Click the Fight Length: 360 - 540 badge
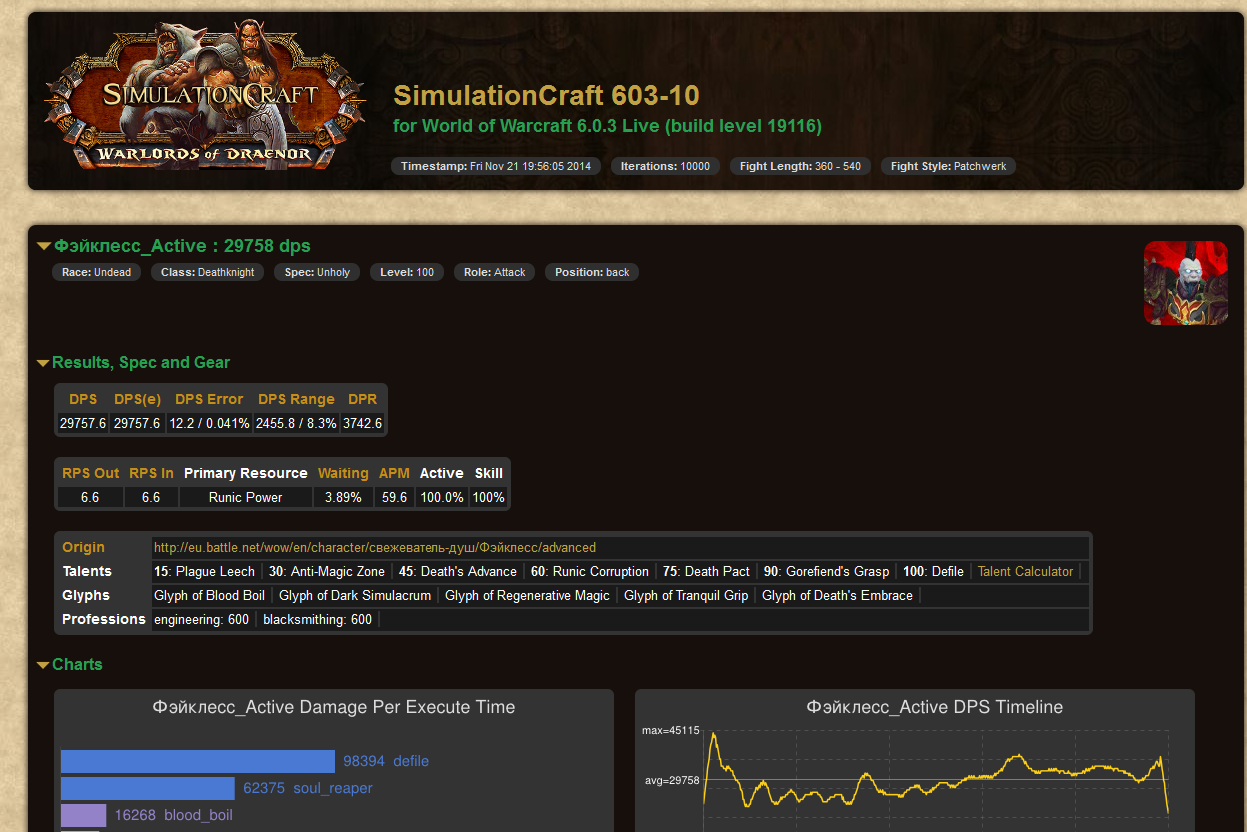The image size is (1247, 832). pos(800,166)
